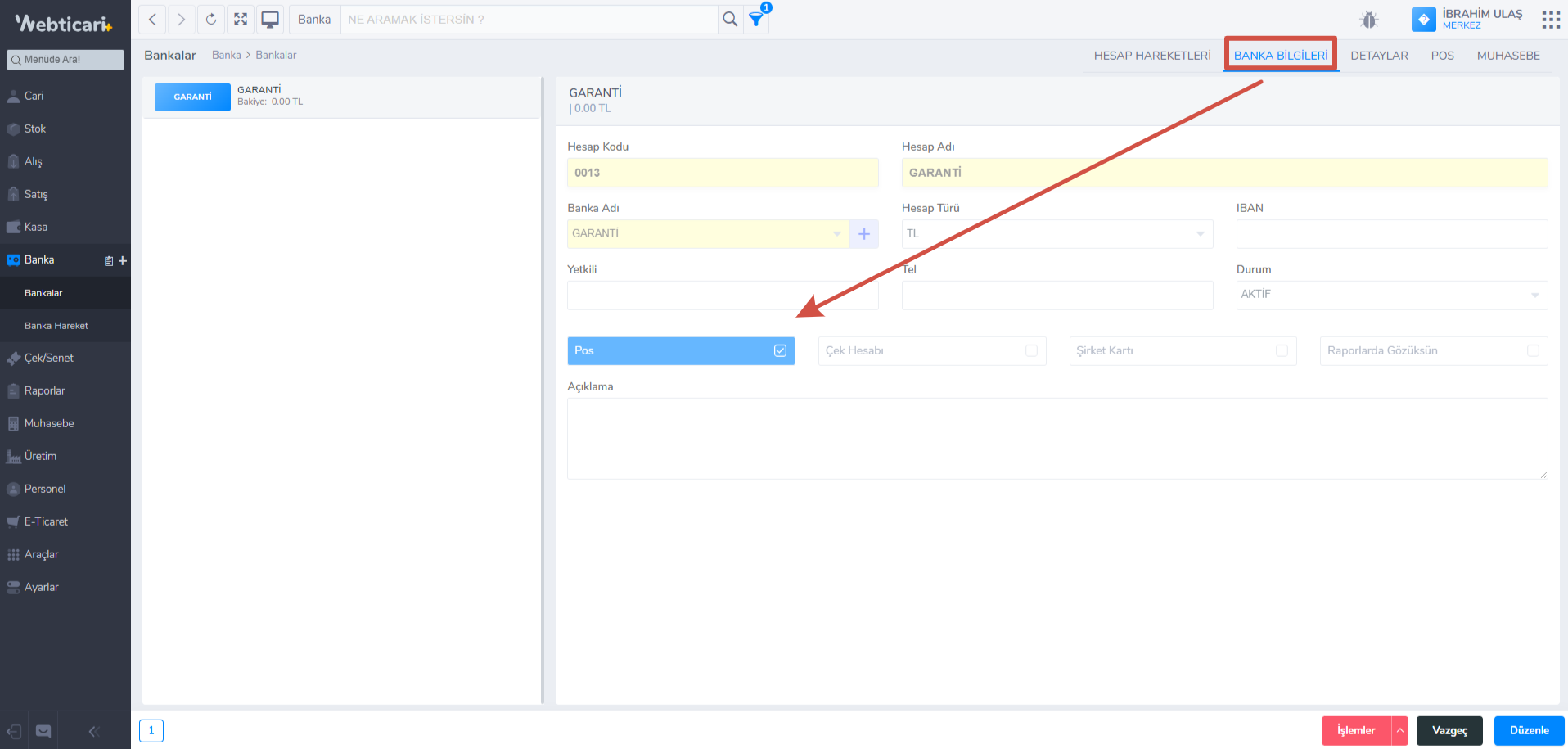Image resolution: width=1568 pixels, height=749 pixels.
Task: Switch to the HESAP HAREKETLERİ tab
Action: 1151,56
